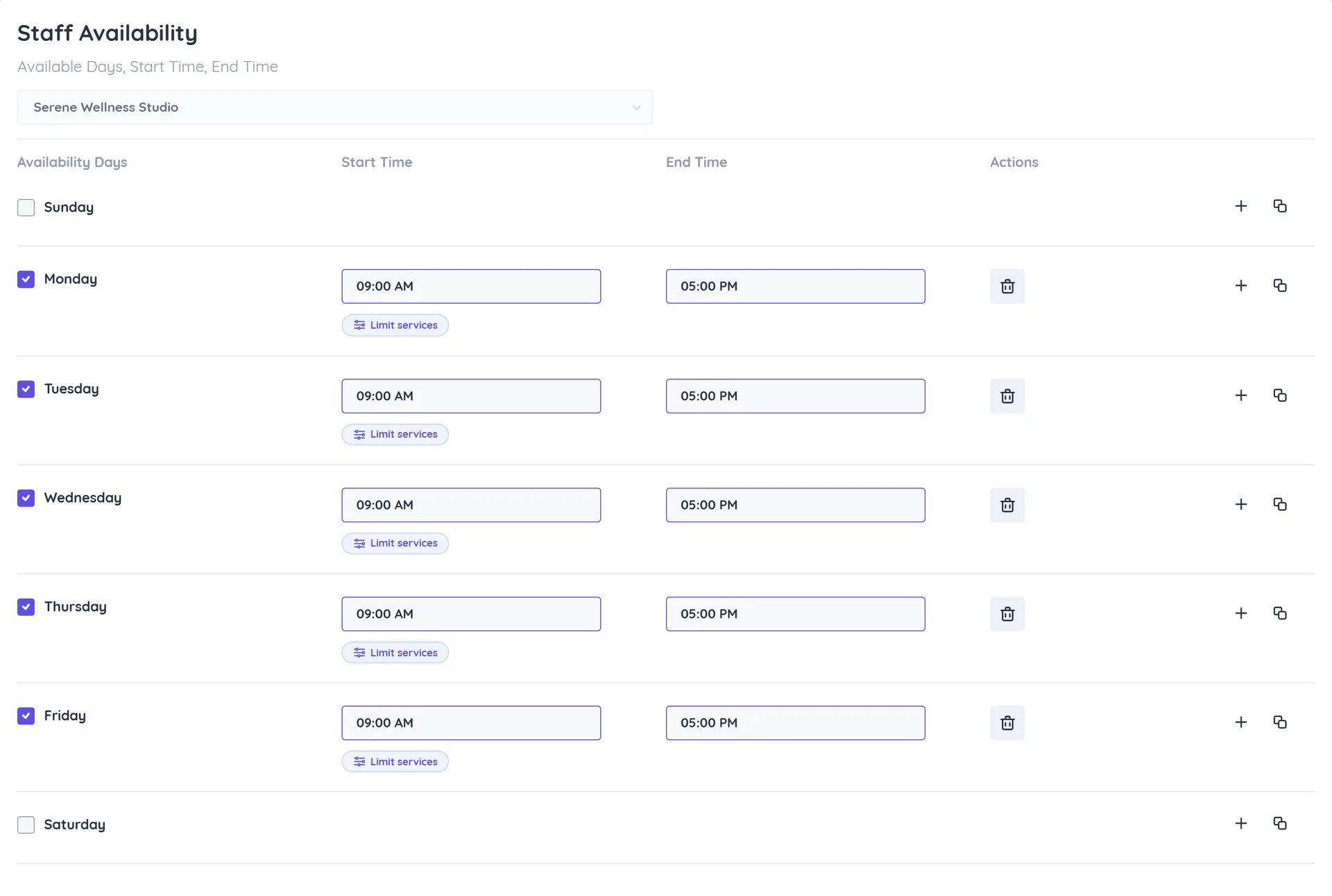Copy Monday's hours using duplicate icon
Screen dimensions: 1332x896
coord(1280,286)
